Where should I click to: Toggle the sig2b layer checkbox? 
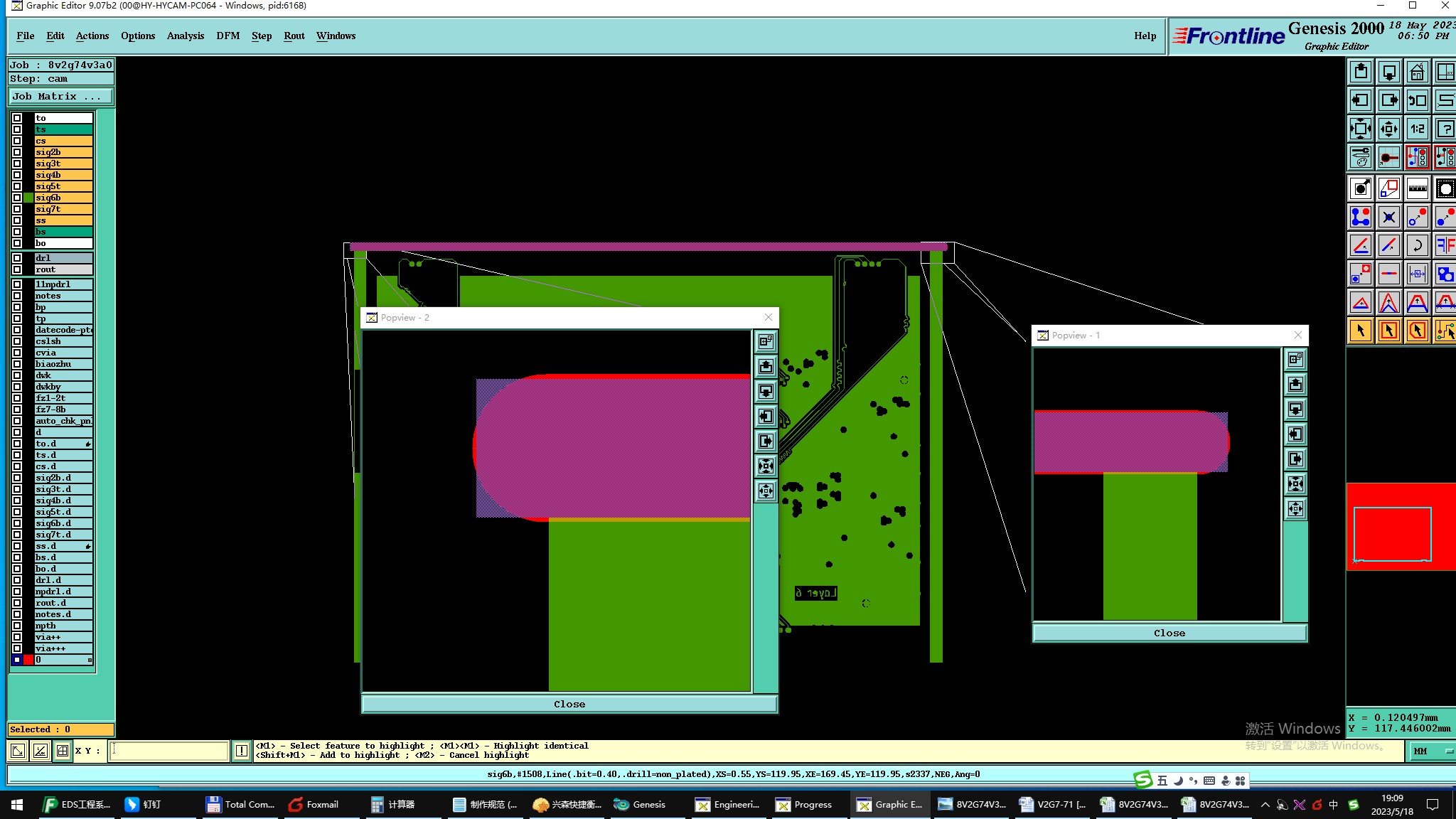point(17,152)
